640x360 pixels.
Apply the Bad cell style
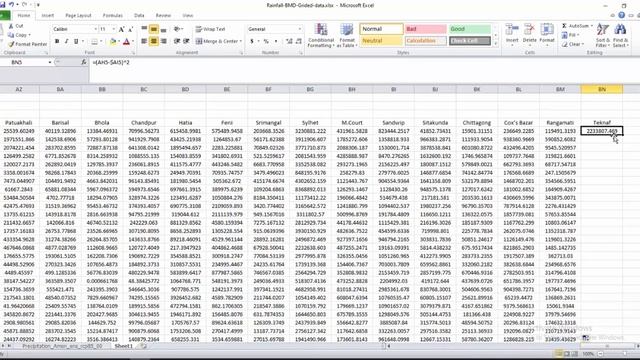pyautogui.click(x=425, y=29)
